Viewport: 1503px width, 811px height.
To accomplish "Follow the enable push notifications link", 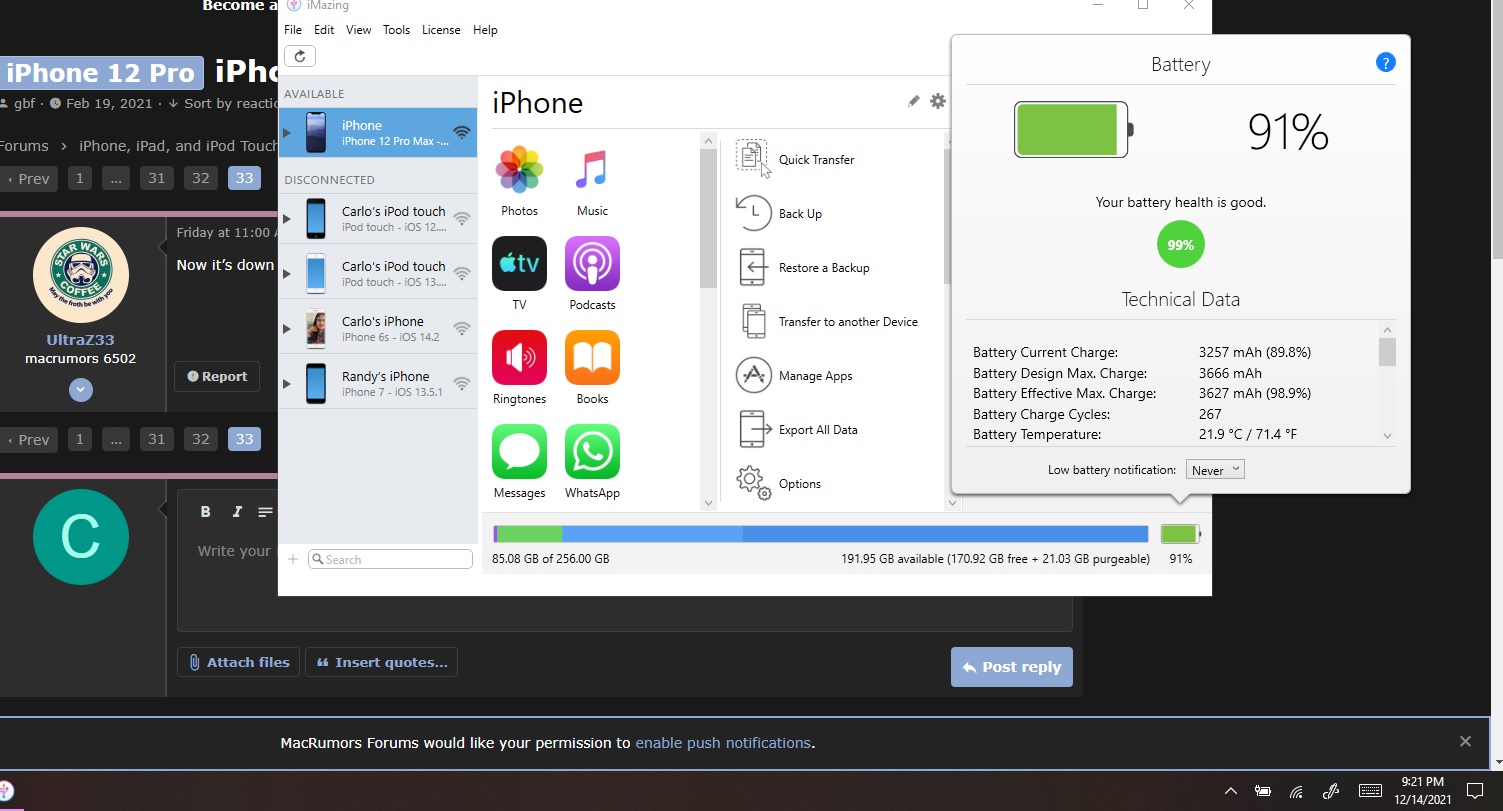I will pyautogui.click(x=723, y=743).
